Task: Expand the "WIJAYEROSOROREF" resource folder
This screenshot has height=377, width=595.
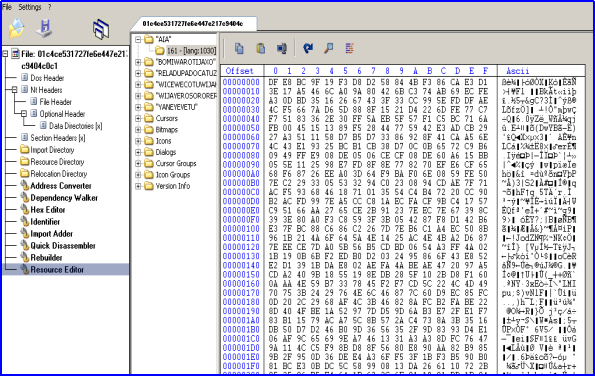Action: (x=138, y=96)
